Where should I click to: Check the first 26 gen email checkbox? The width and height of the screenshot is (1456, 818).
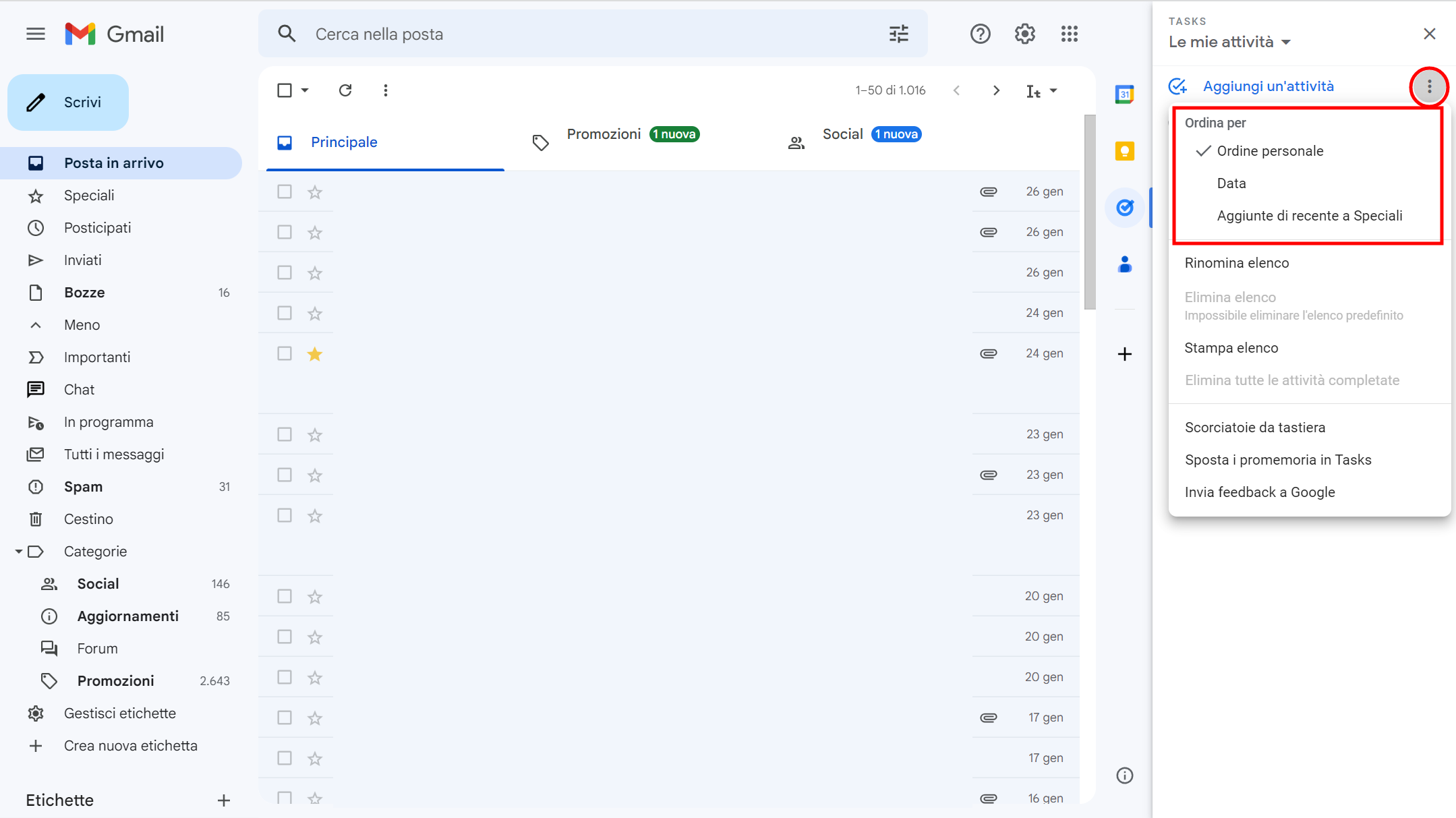(x=285, y=192)
